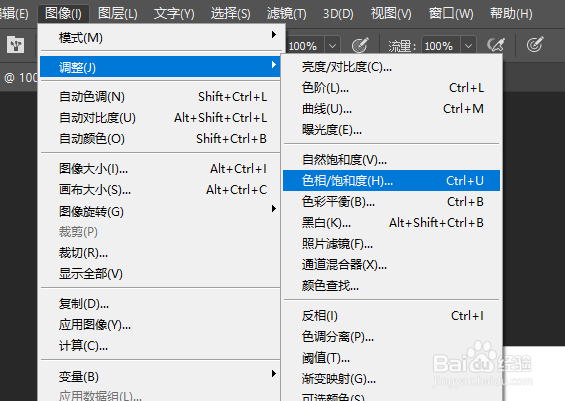
Task: Expand the 图像旋转(G) submenu
Action: pos(160,211)
